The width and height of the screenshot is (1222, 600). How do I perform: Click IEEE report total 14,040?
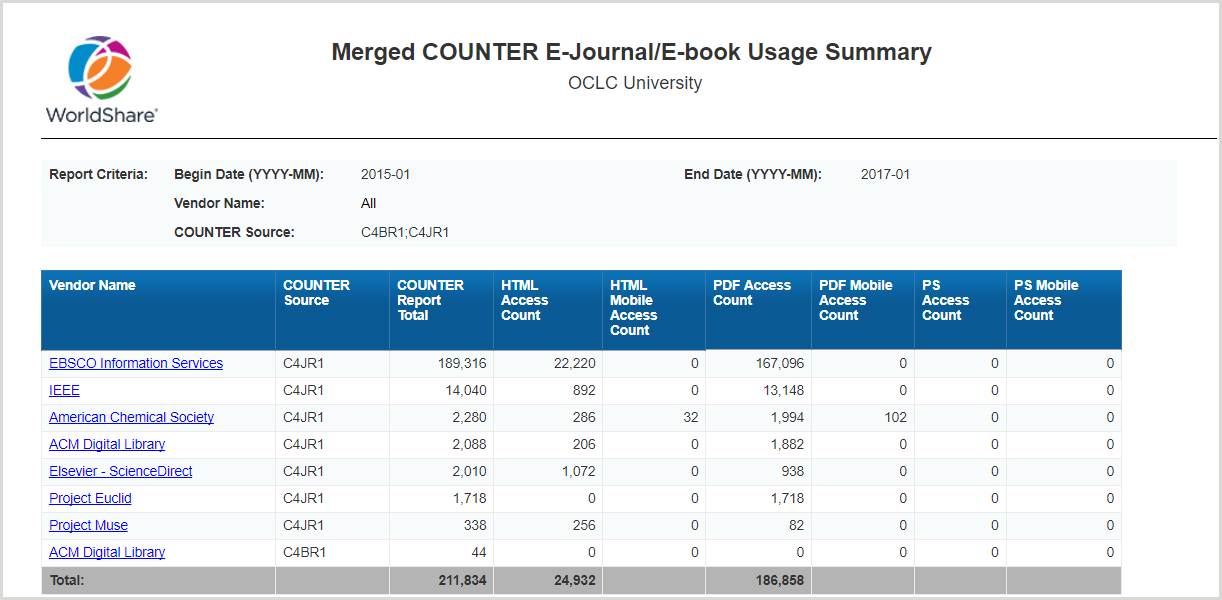466,390
